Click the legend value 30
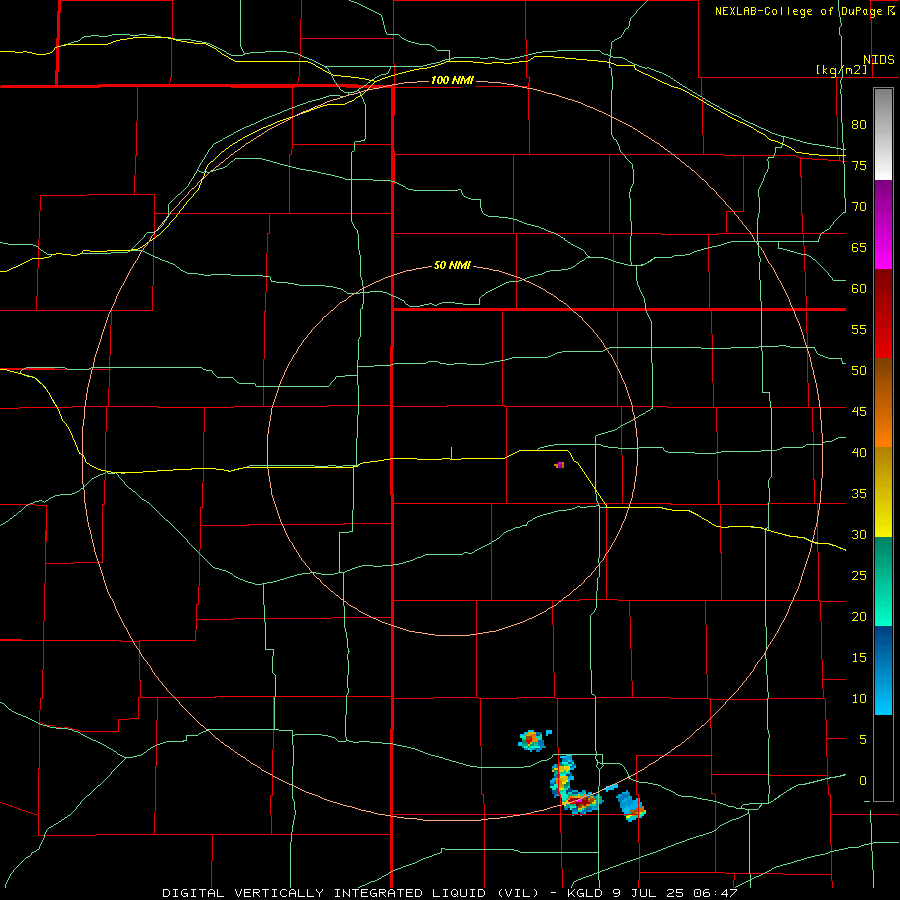This screenshot has width=900, height=900. click(x=859, y=535)
